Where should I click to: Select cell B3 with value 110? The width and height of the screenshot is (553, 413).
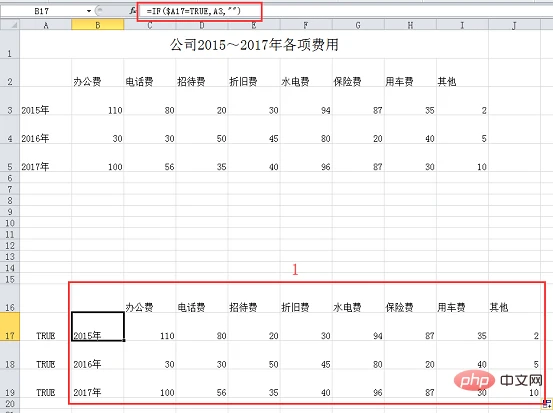click(98, 101)
